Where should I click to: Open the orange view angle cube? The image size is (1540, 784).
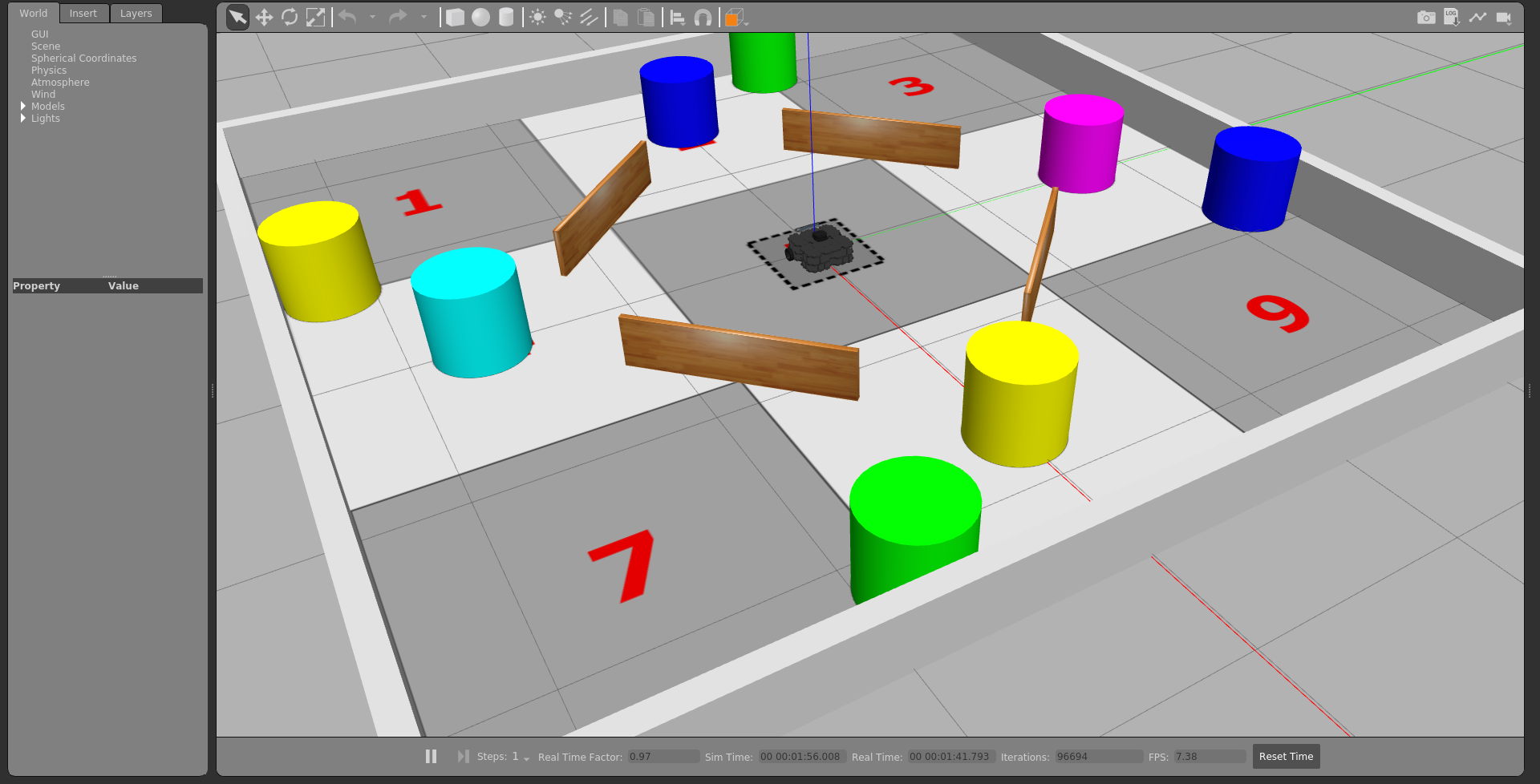(734, 17)
